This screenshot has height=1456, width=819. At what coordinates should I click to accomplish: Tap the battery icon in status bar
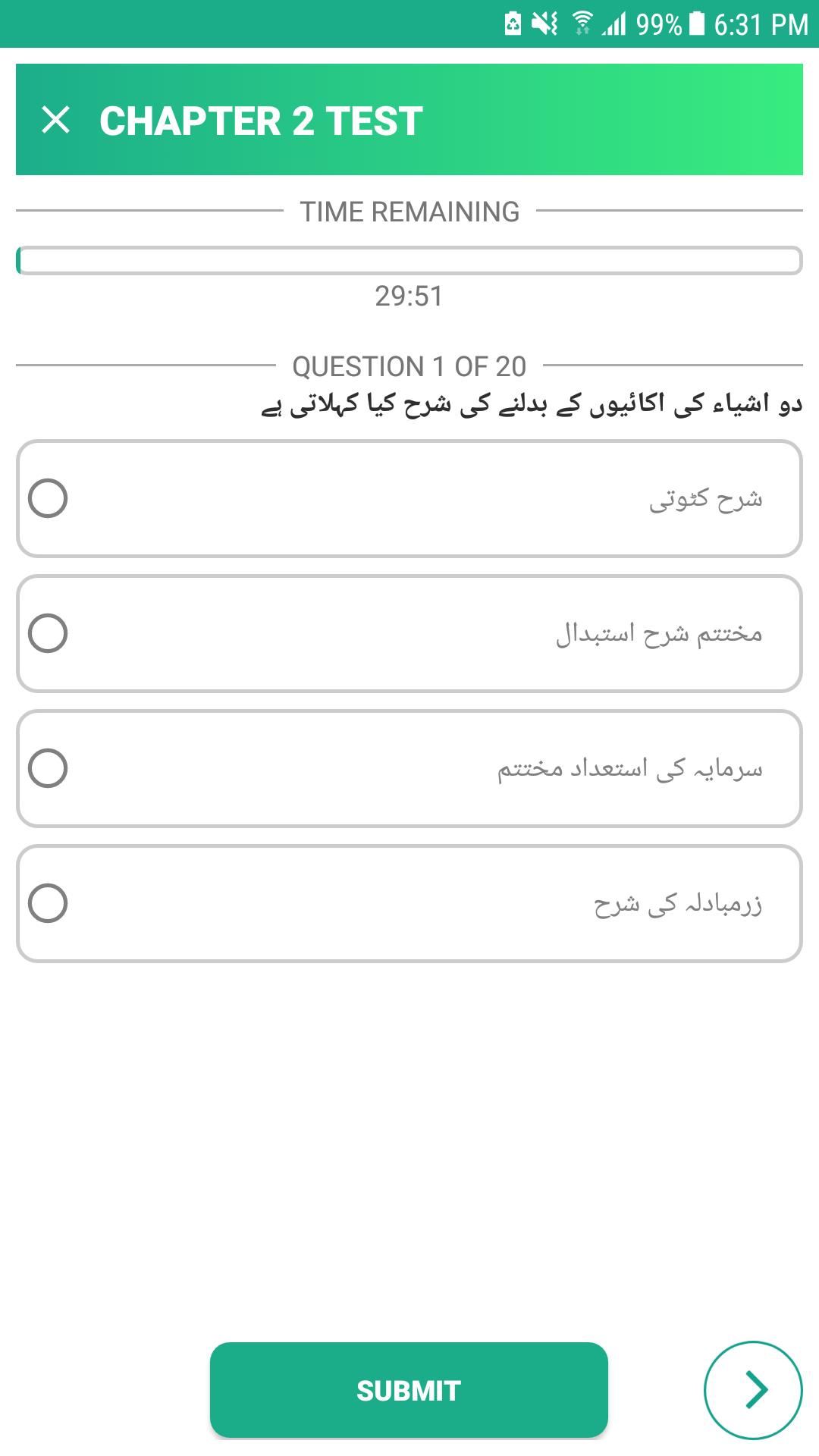(697, 24)
